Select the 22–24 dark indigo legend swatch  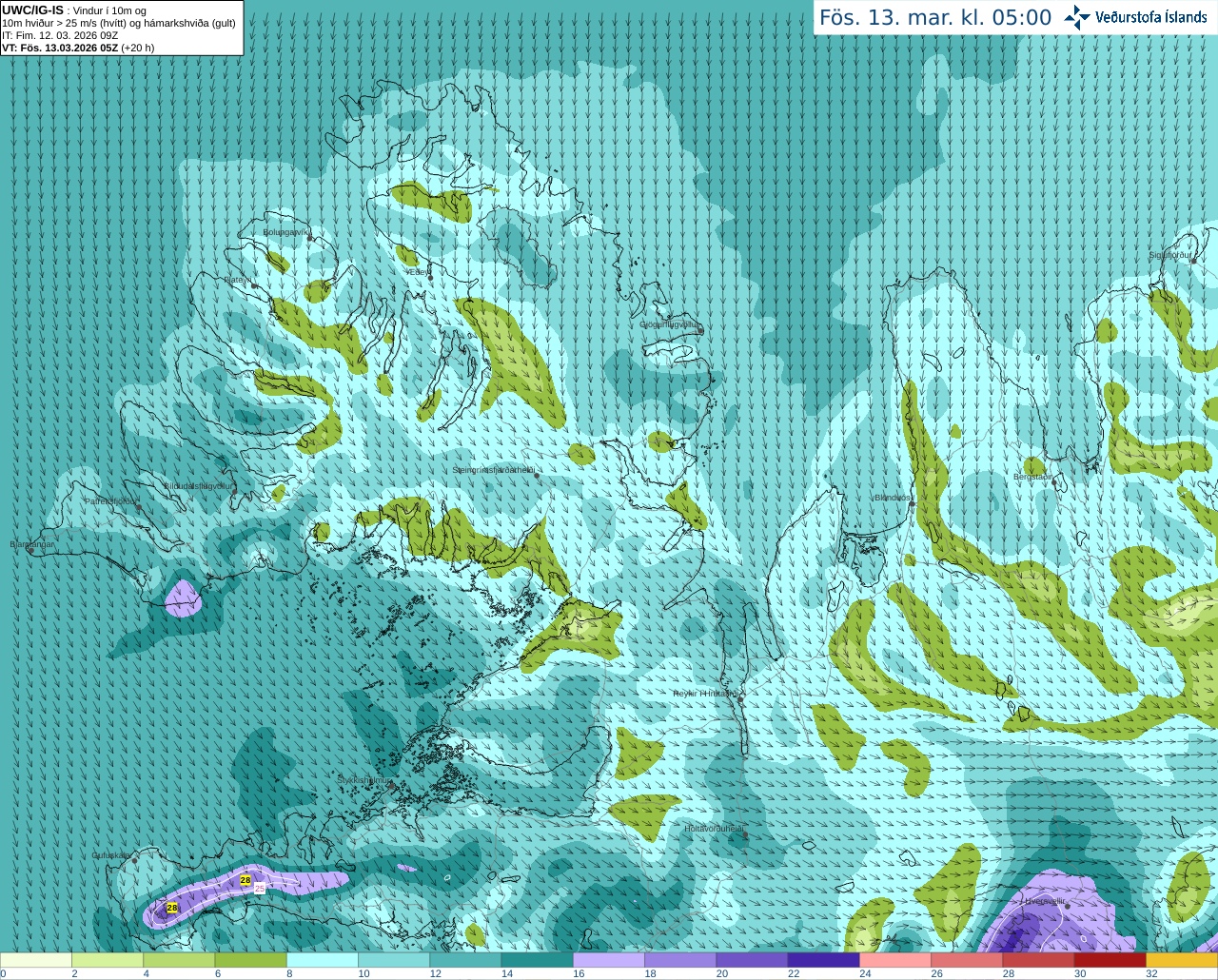click(824, 960)
